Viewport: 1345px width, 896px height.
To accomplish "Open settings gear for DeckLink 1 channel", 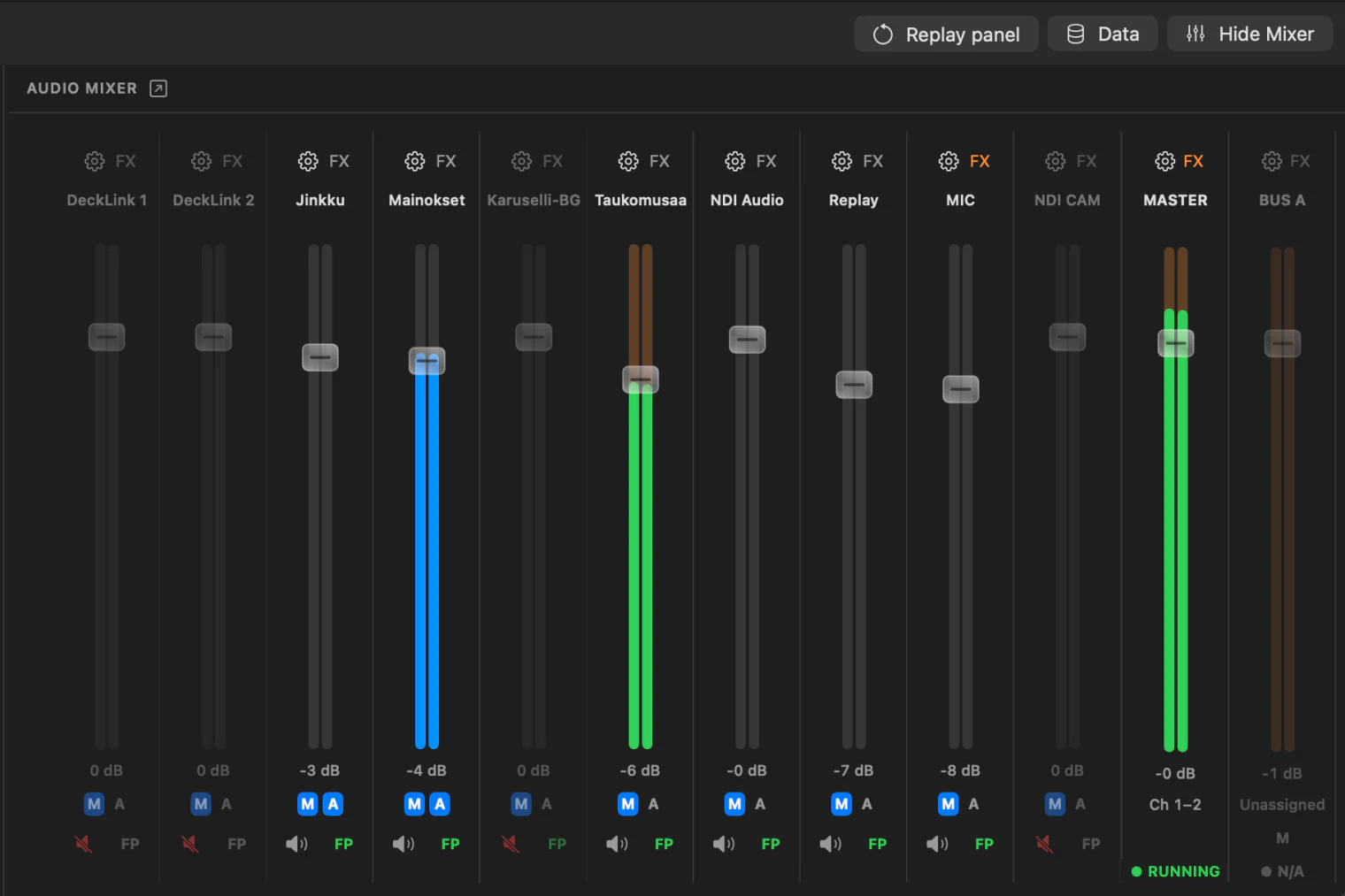I will tap(94, 161).
